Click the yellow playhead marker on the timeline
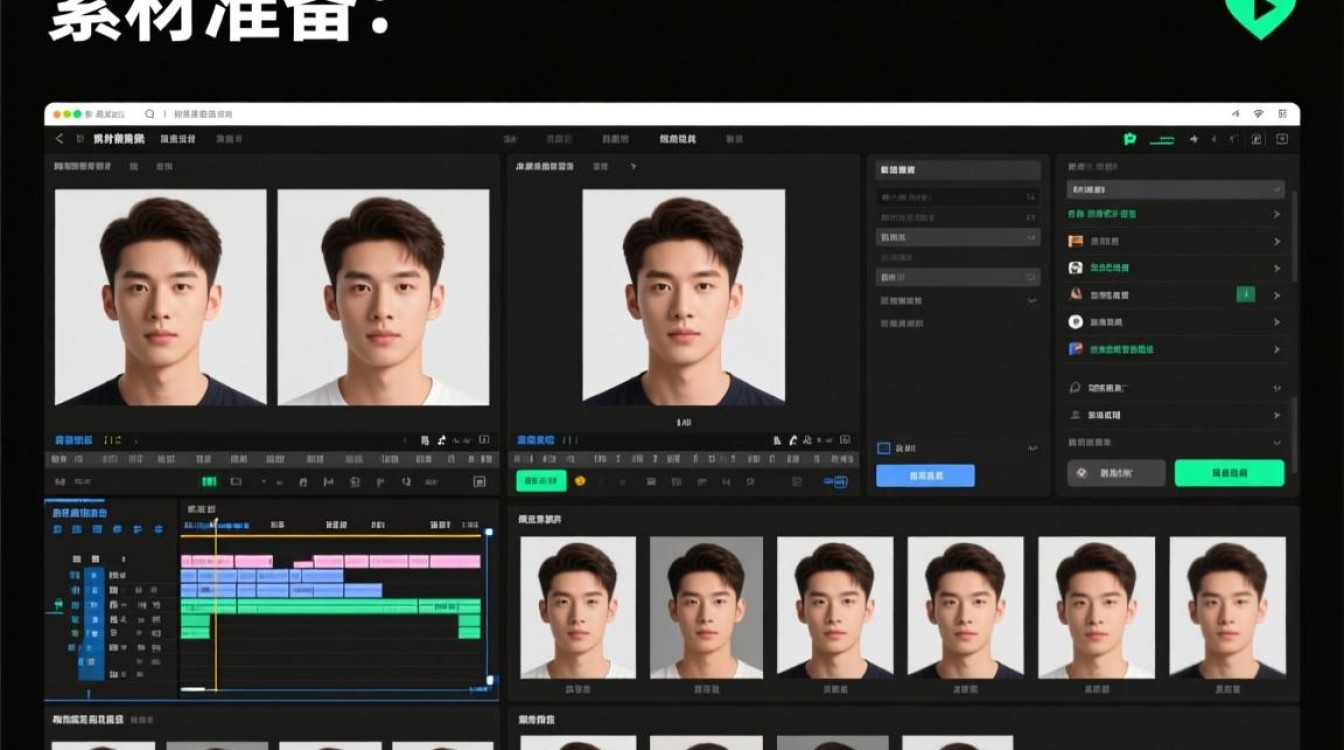Viewport: 1344px width, 750px height. (214, 522)
